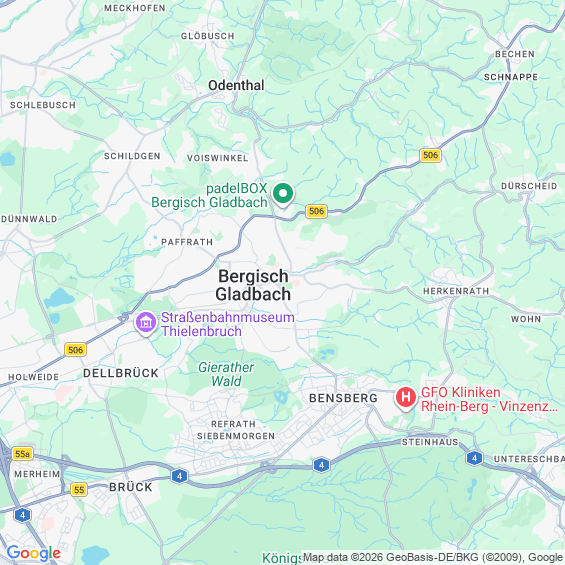
Task: Open the Google logo link
Action: [x=34, y=553]
